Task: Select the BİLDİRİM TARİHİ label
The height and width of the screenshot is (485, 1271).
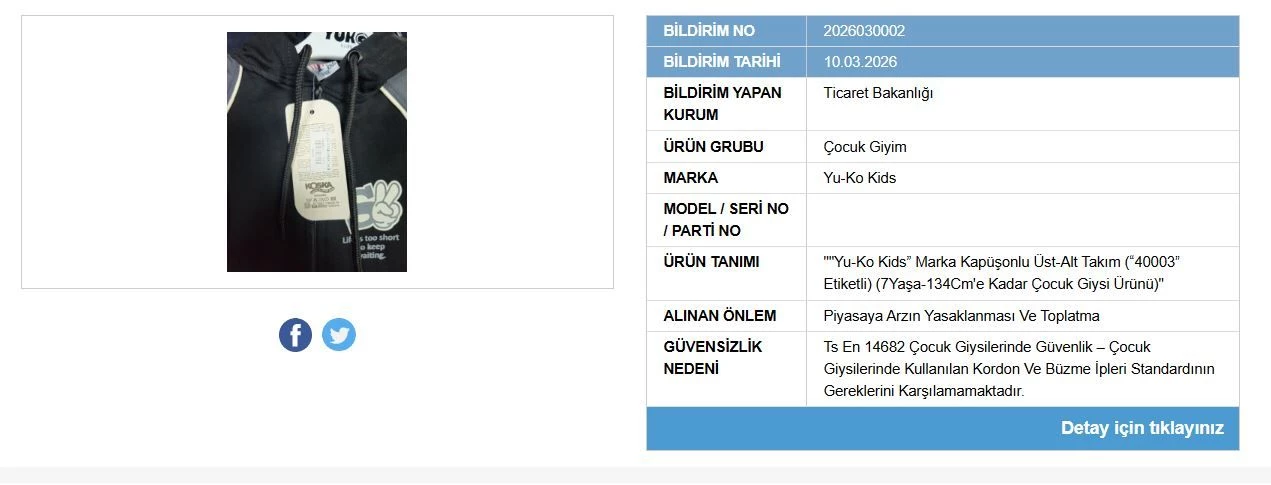Action: click(x=721, y=62)
